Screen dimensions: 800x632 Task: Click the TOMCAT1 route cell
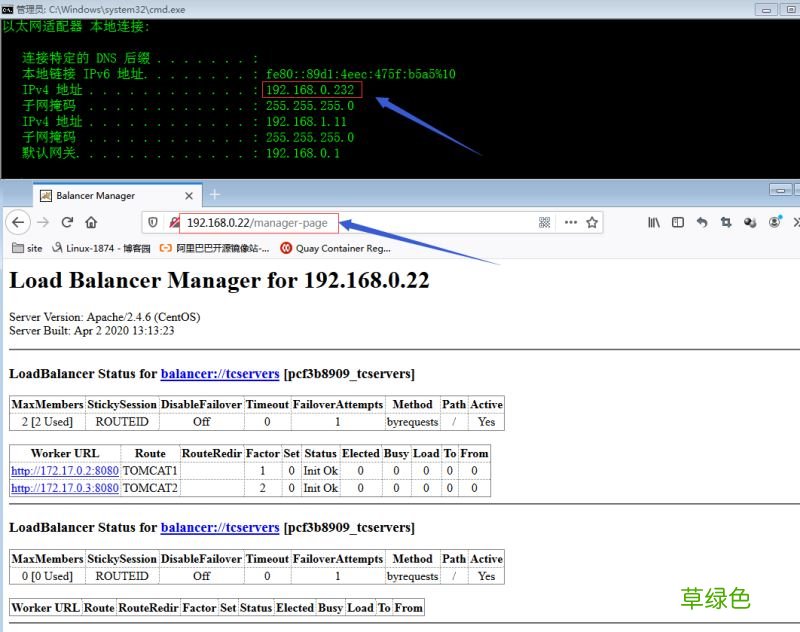150,471
